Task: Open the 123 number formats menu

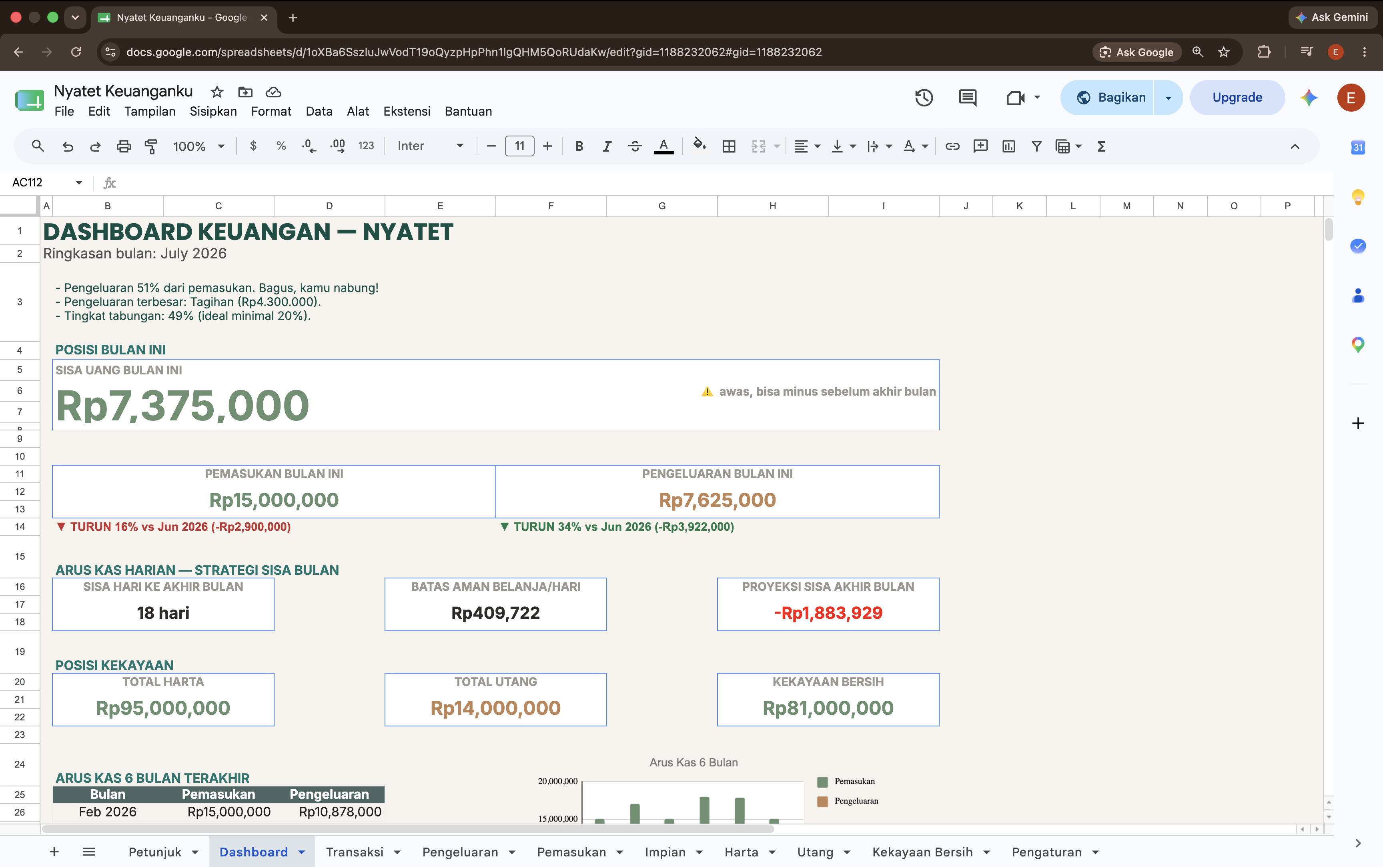Action: 366,146
